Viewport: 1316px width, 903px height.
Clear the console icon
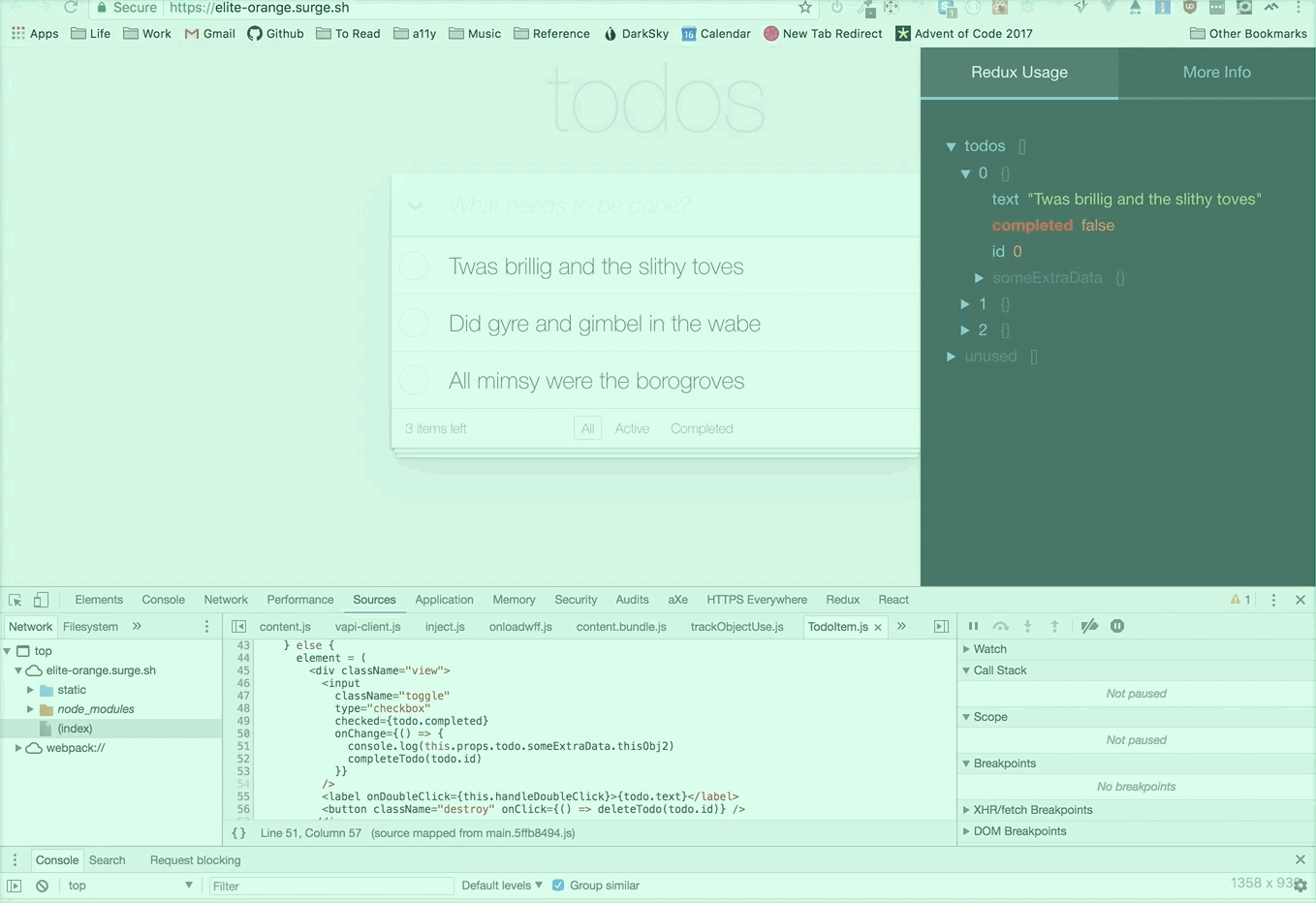pyautogui.click(x=42, y=886)
